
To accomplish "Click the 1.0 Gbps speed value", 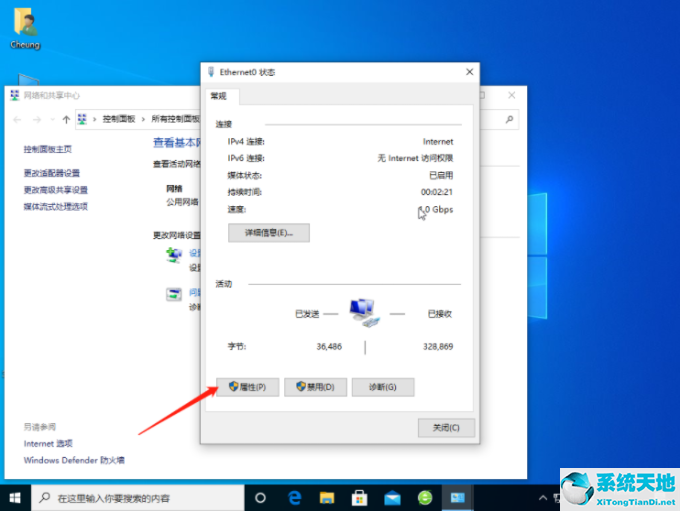I will [x=436, y=210].
